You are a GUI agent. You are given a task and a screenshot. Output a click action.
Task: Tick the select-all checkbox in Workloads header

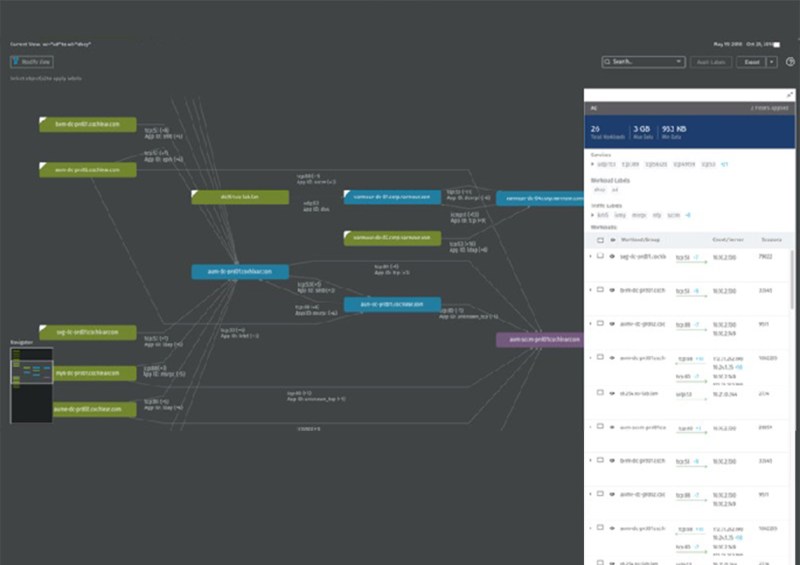coord(600,240)
